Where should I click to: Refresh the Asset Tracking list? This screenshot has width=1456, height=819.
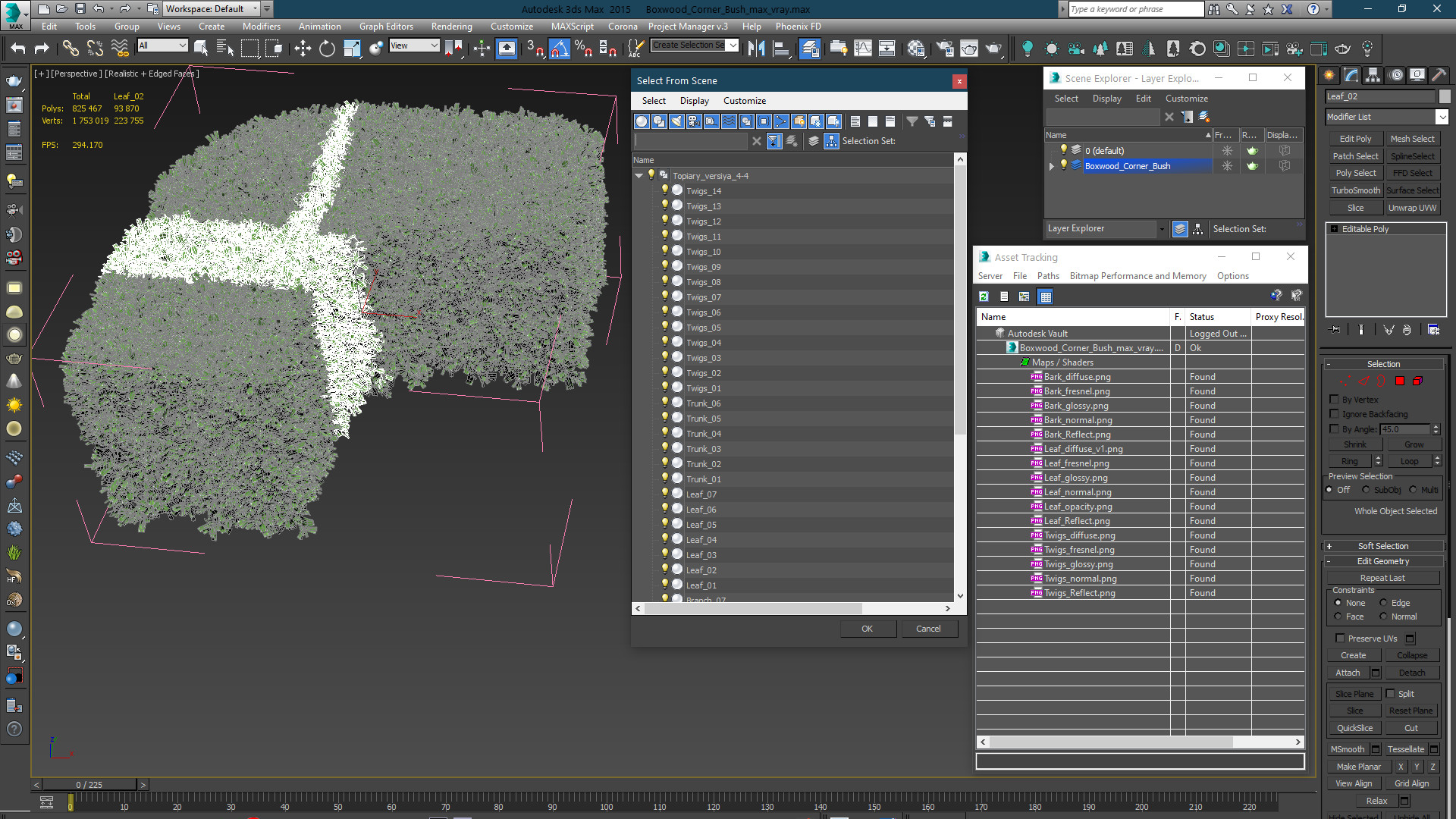pyautogui.click(x=984, y=297)
